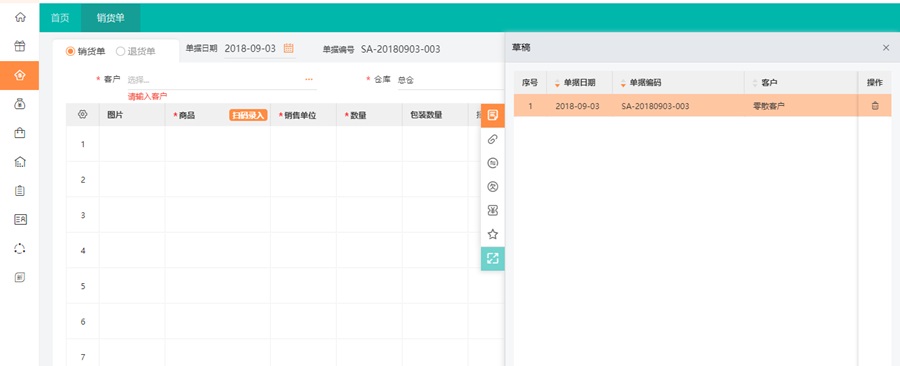Click the paperclip attachment icon
Screen dimensions: 900x366
(x=492, y=139)
